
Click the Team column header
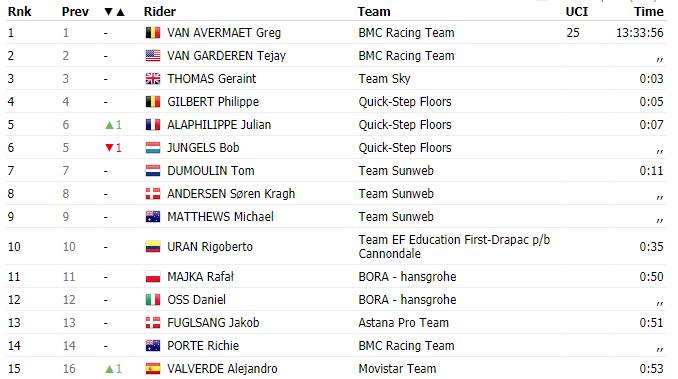click(374, 12)
